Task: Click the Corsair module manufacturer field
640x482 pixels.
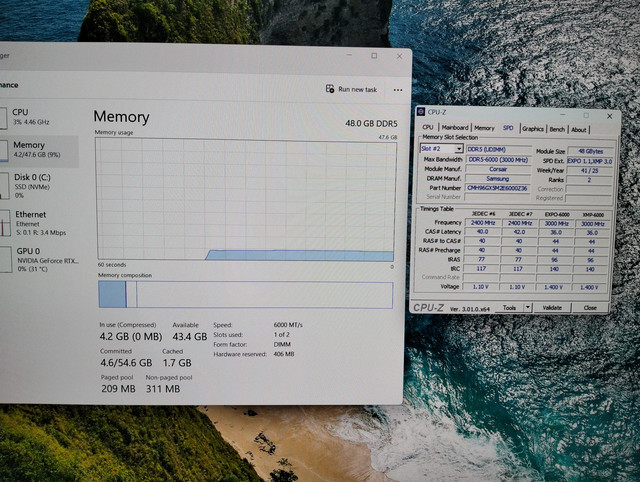Action: pos(498,169)
